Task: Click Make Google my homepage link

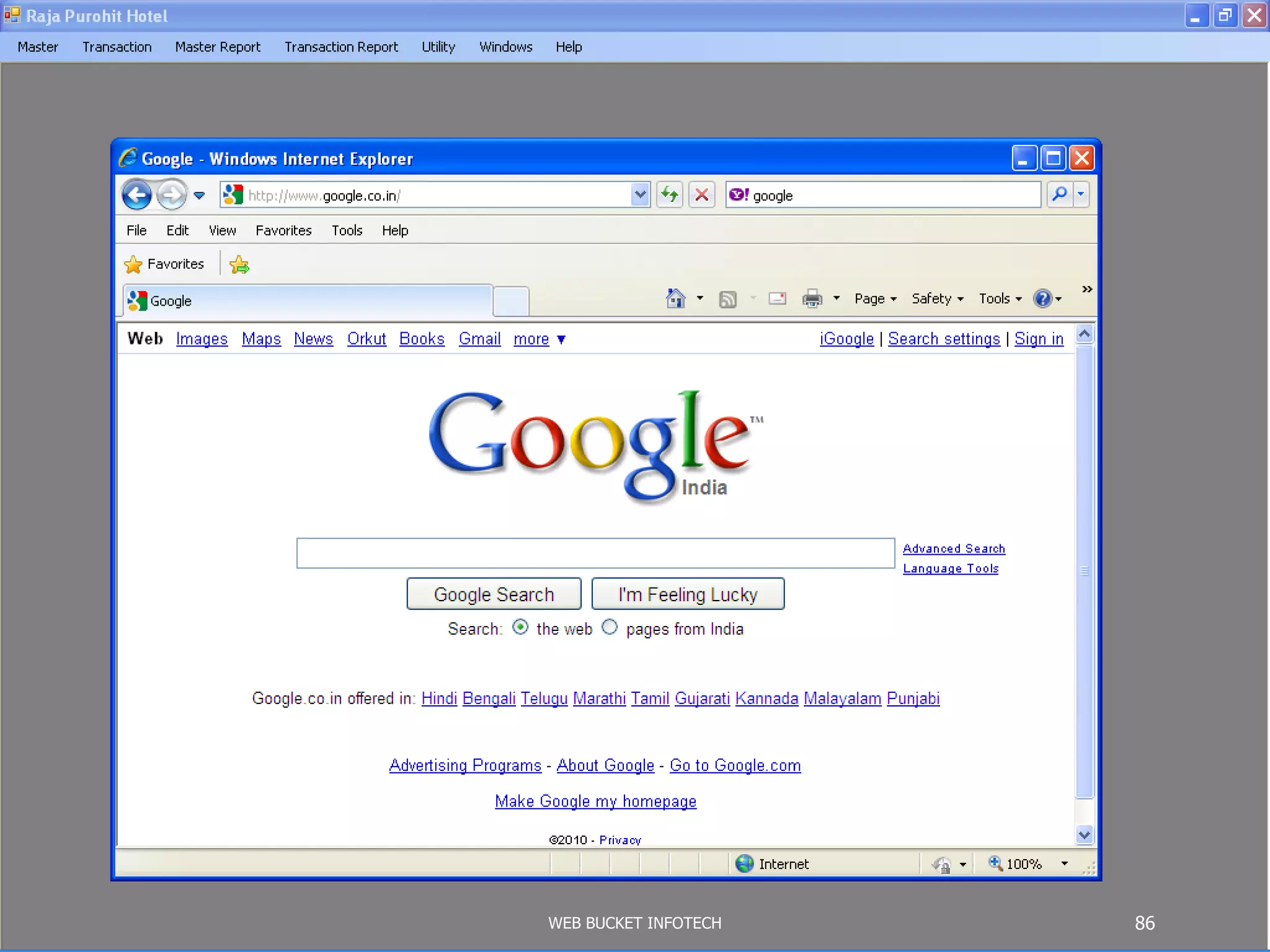Action: pos(595,801)
